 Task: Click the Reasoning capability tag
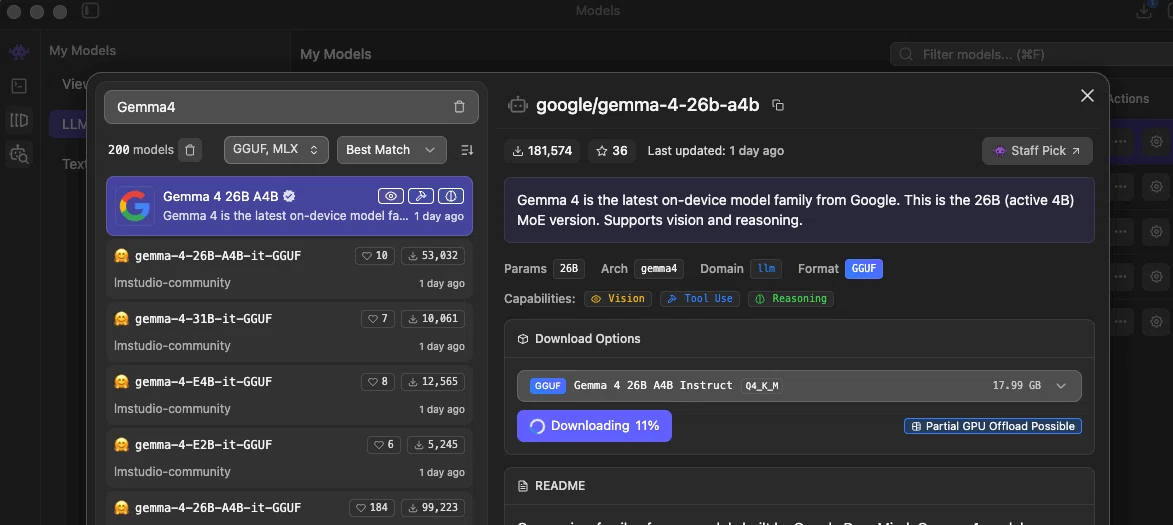click(791, 298)
